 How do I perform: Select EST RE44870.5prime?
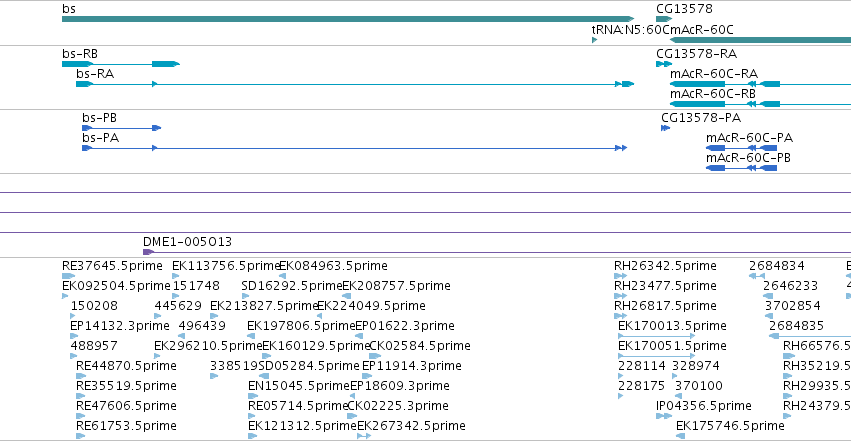tap(126, 366)
